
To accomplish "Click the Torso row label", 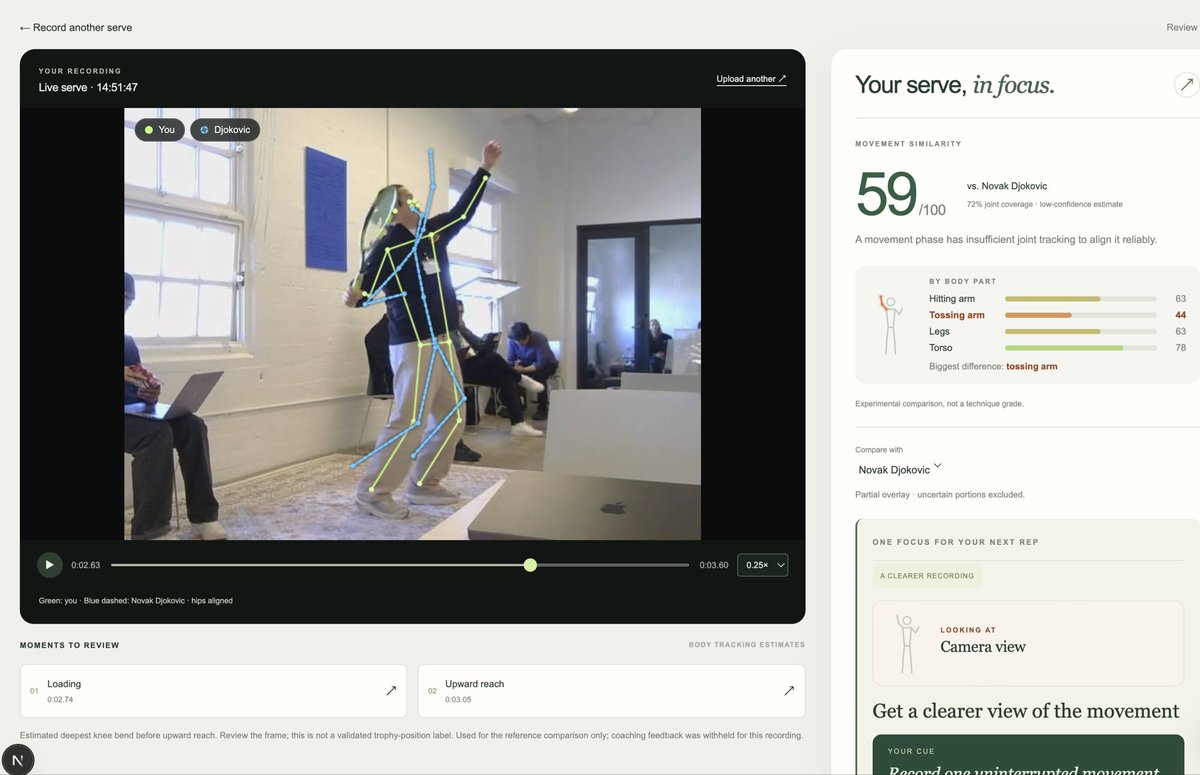I will point(941,348).
